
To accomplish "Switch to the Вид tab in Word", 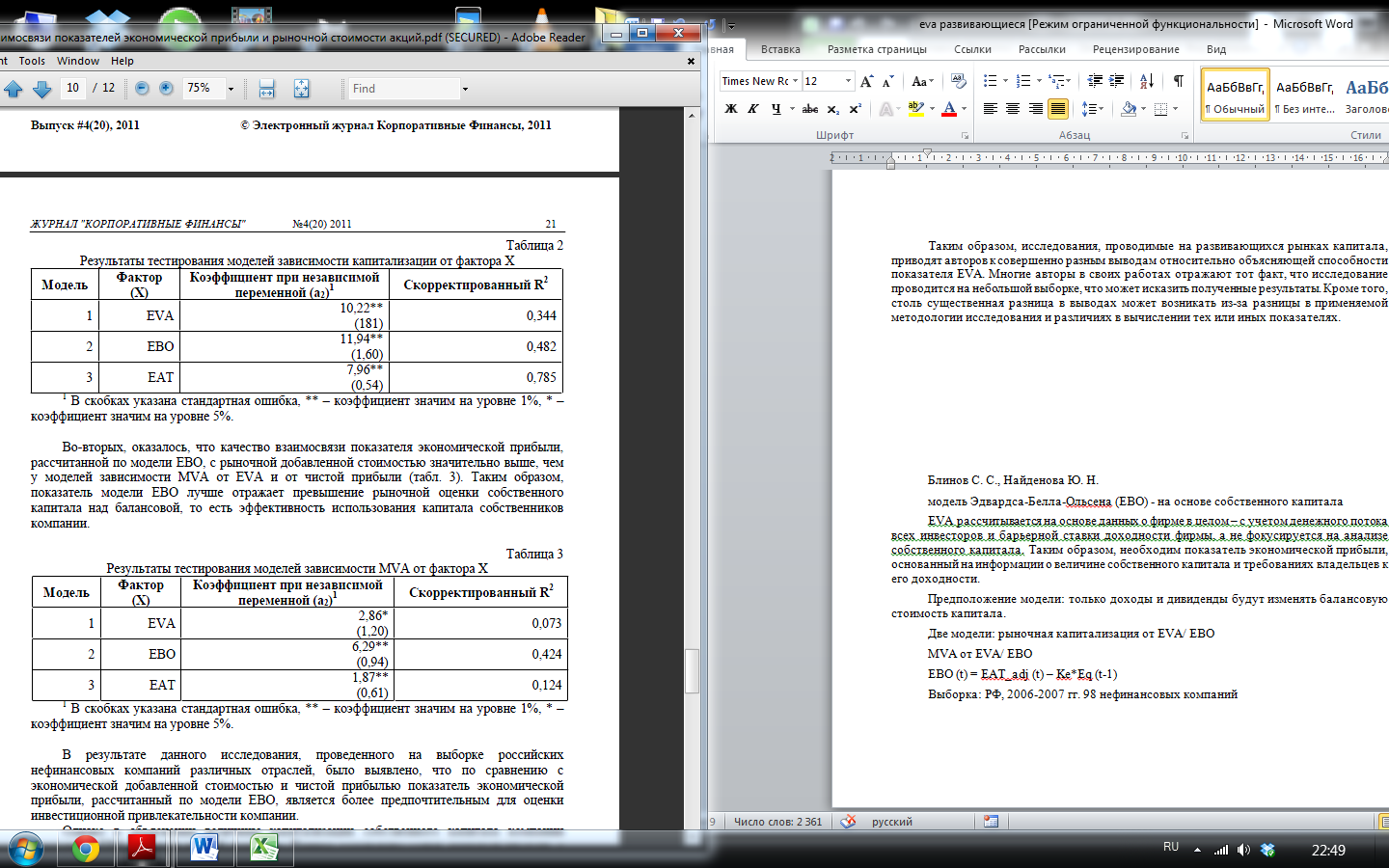I will (x=1216, y=49).
